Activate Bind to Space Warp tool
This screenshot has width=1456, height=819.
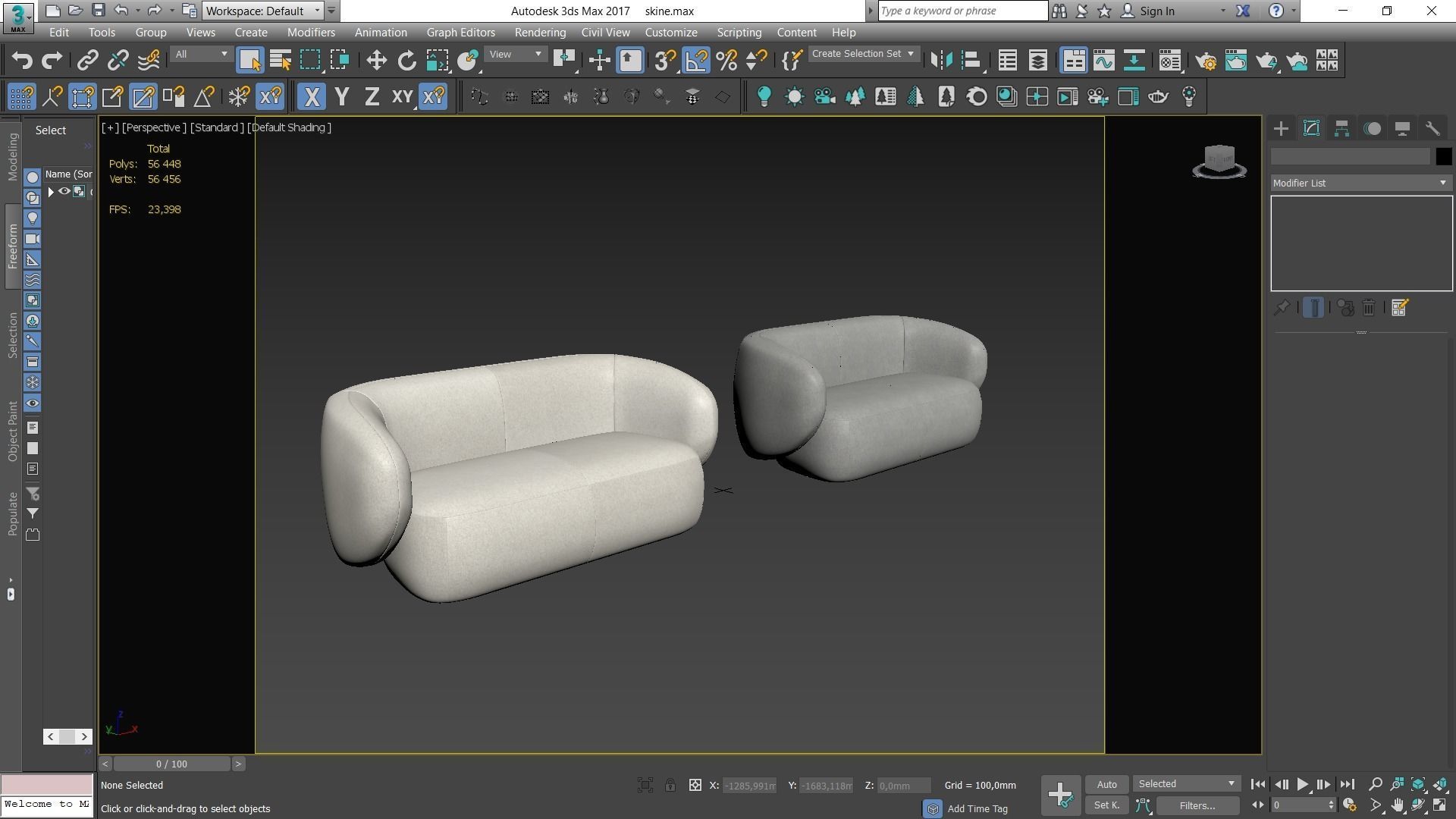point(149,60)
